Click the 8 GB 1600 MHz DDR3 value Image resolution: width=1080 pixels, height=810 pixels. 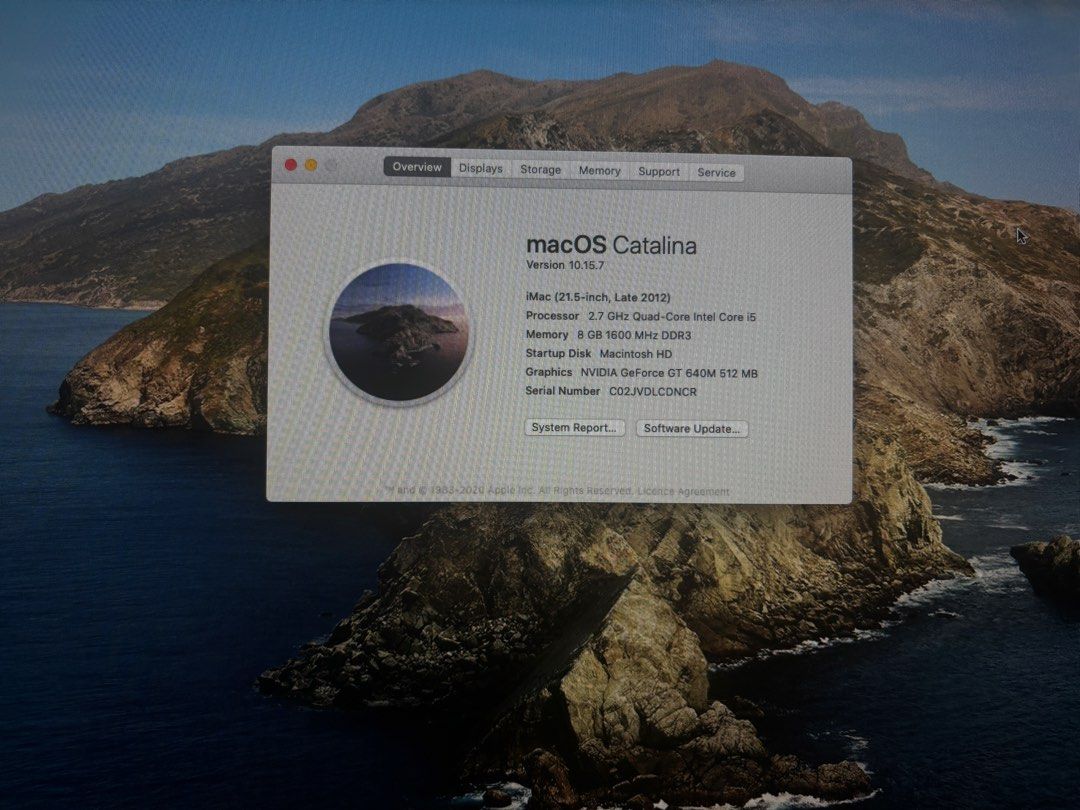tap(634, 335)
